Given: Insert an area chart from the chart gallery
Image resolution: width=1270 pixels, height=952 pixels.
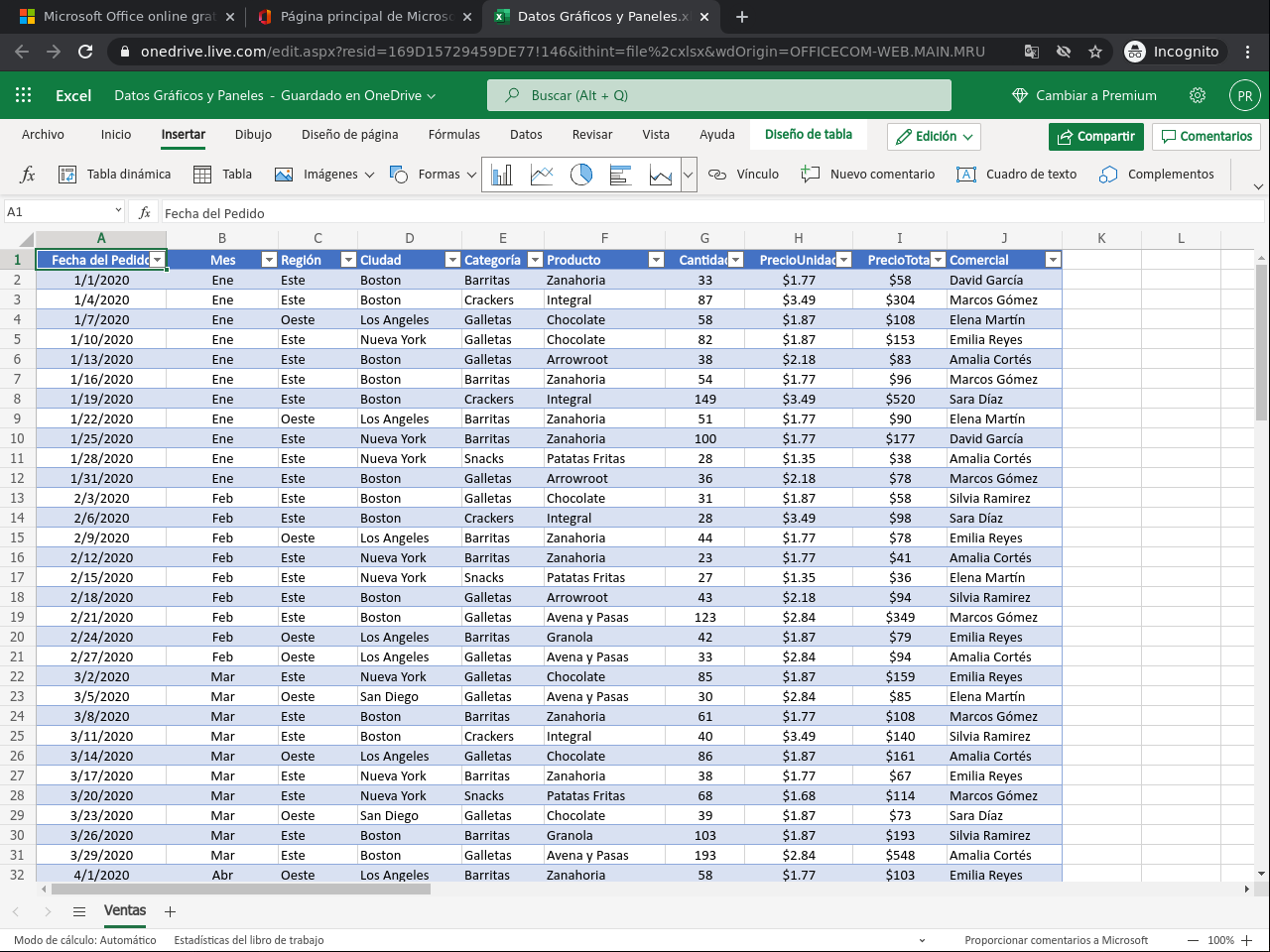Looking at the screenshot, I should coord(661,176).
